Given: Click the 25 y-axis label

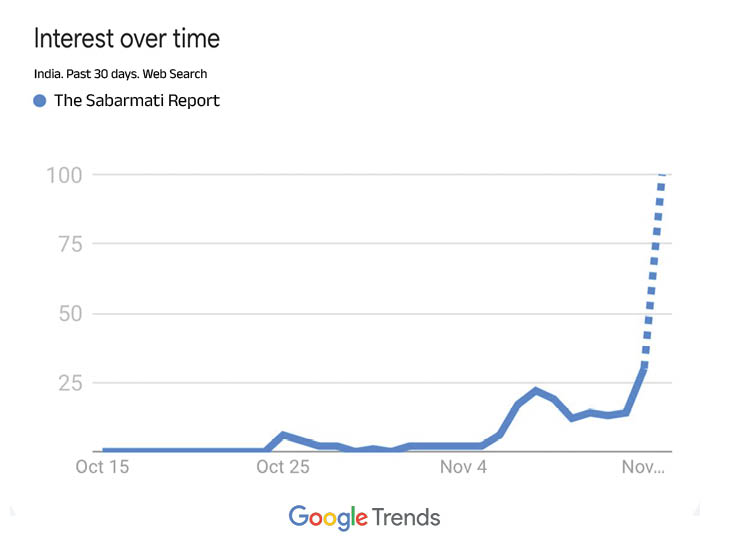Looking at the screenshot, I should tap(68, 383).
